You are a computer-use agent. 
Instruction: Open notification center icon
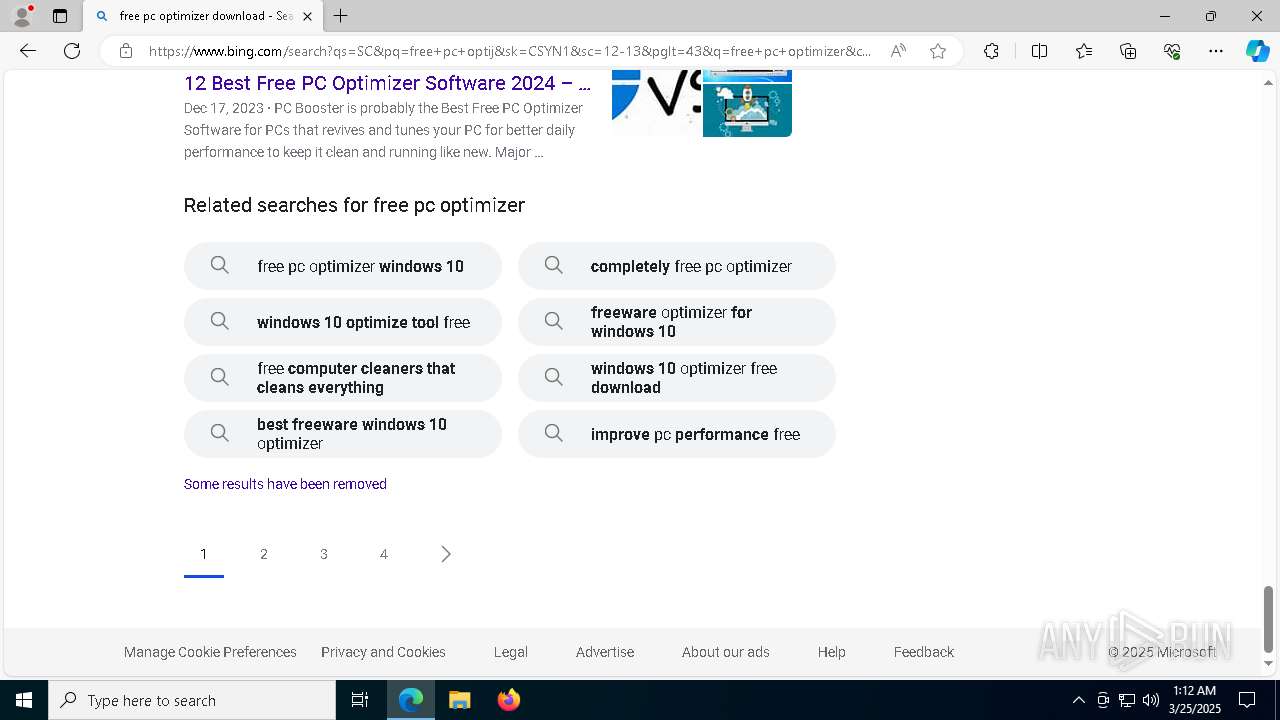pos(1247,700)
